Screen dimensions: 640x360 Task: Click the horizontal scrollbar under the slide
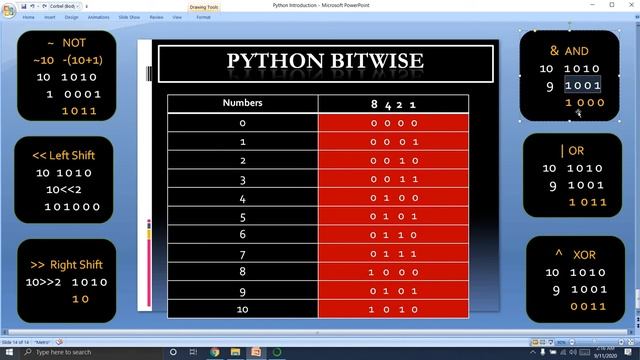click(x=317, y=332)
